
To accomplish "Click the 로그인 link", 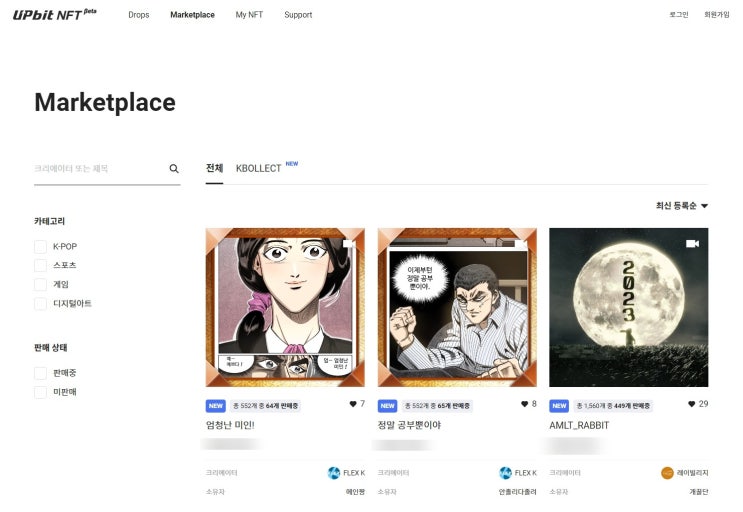I will coord(679,15).
